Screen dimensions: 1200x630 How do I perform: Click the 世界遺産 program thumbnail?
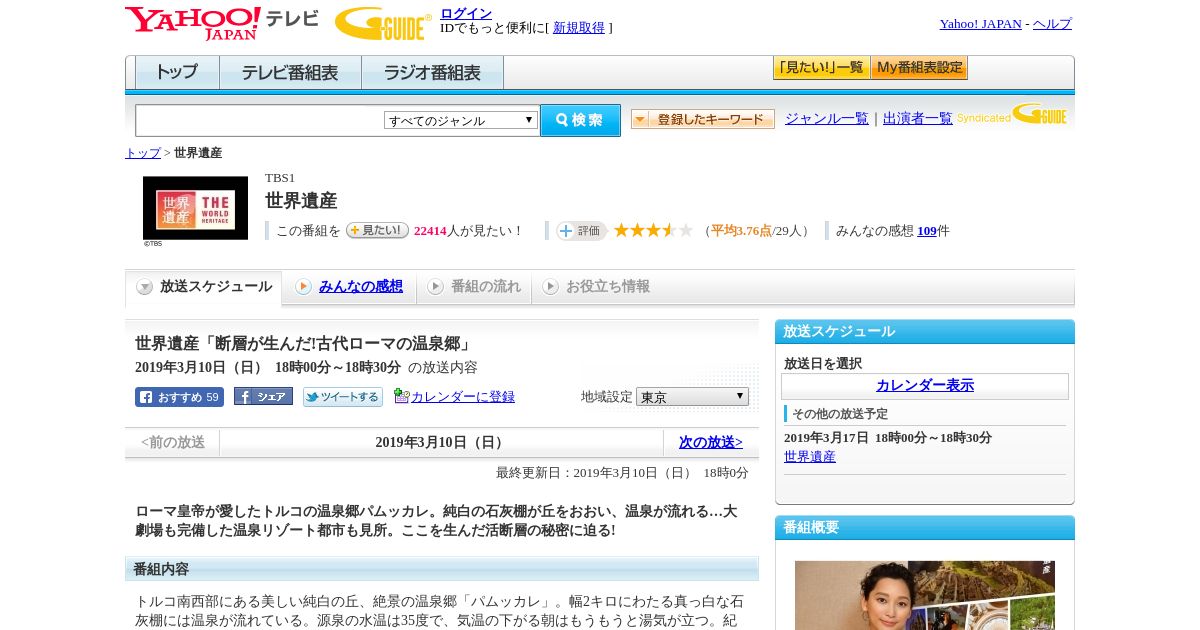pyautogui.click(x=195, y=208)
